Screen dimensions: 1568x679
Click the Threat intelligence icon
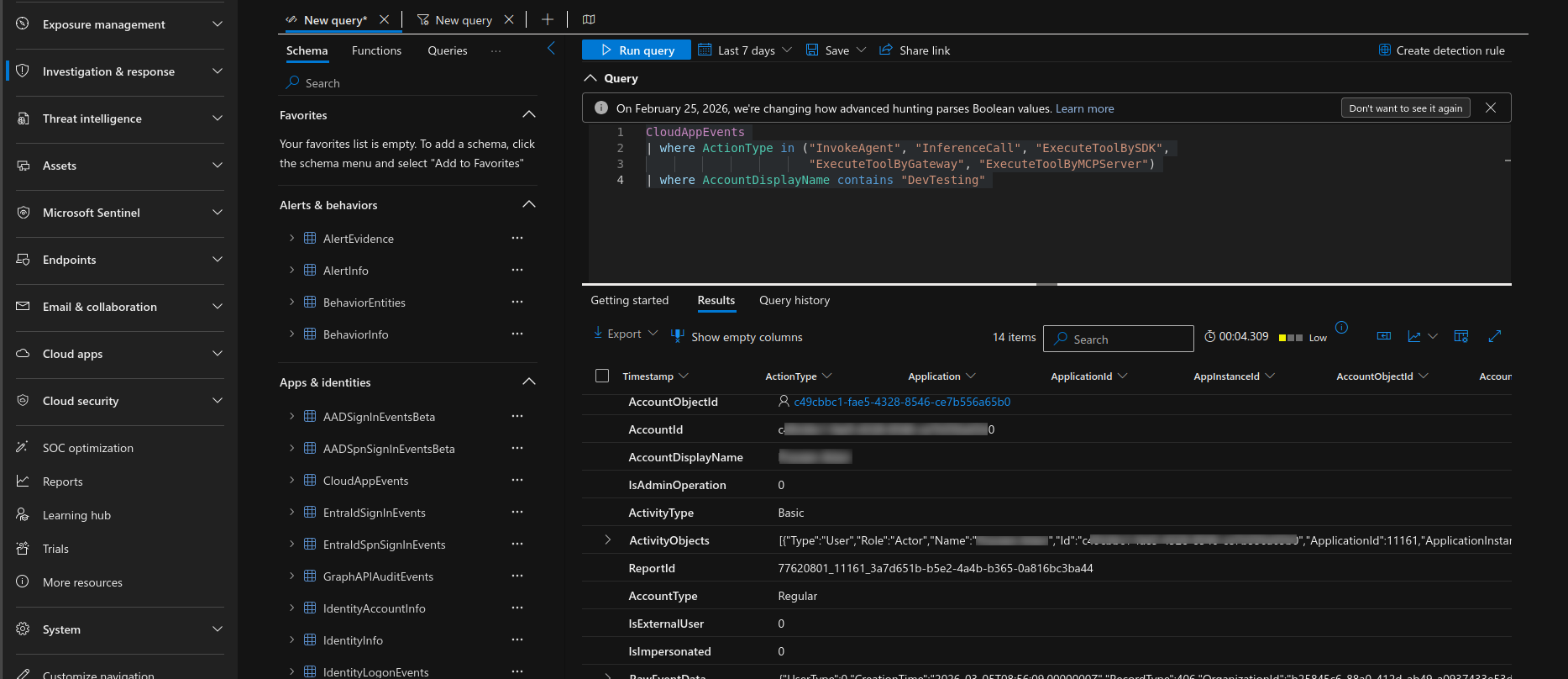pyautogui.click(x=23, y=118)
